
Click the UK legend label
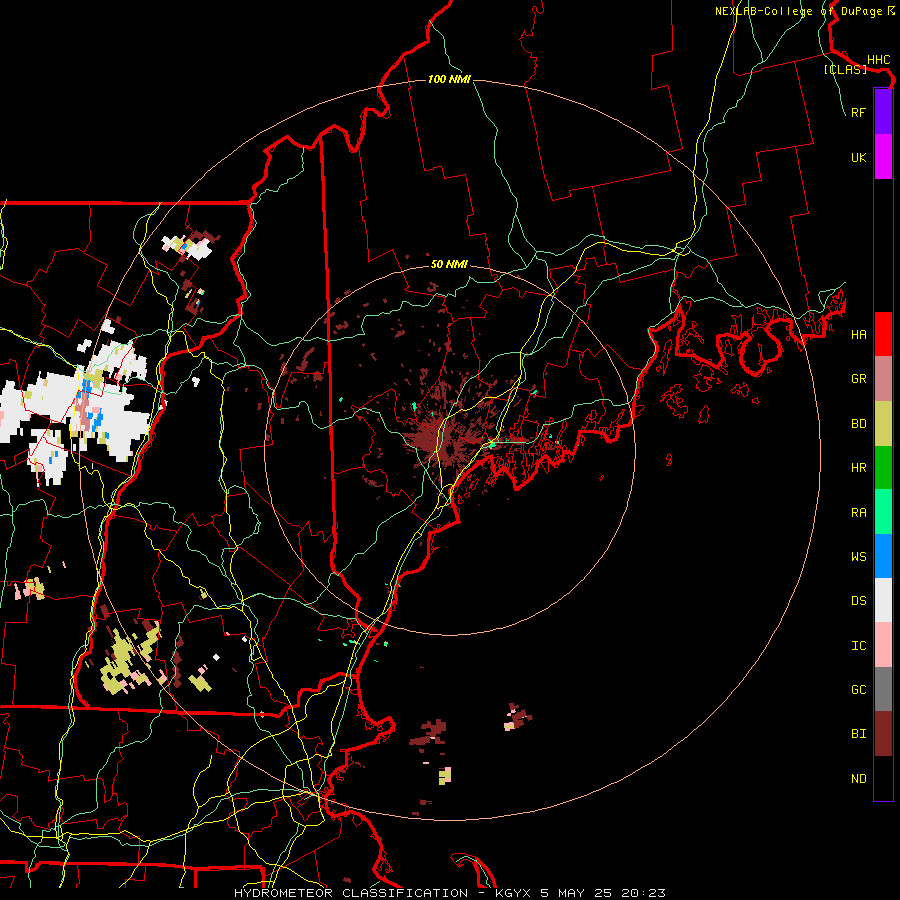tap(858, 157)
